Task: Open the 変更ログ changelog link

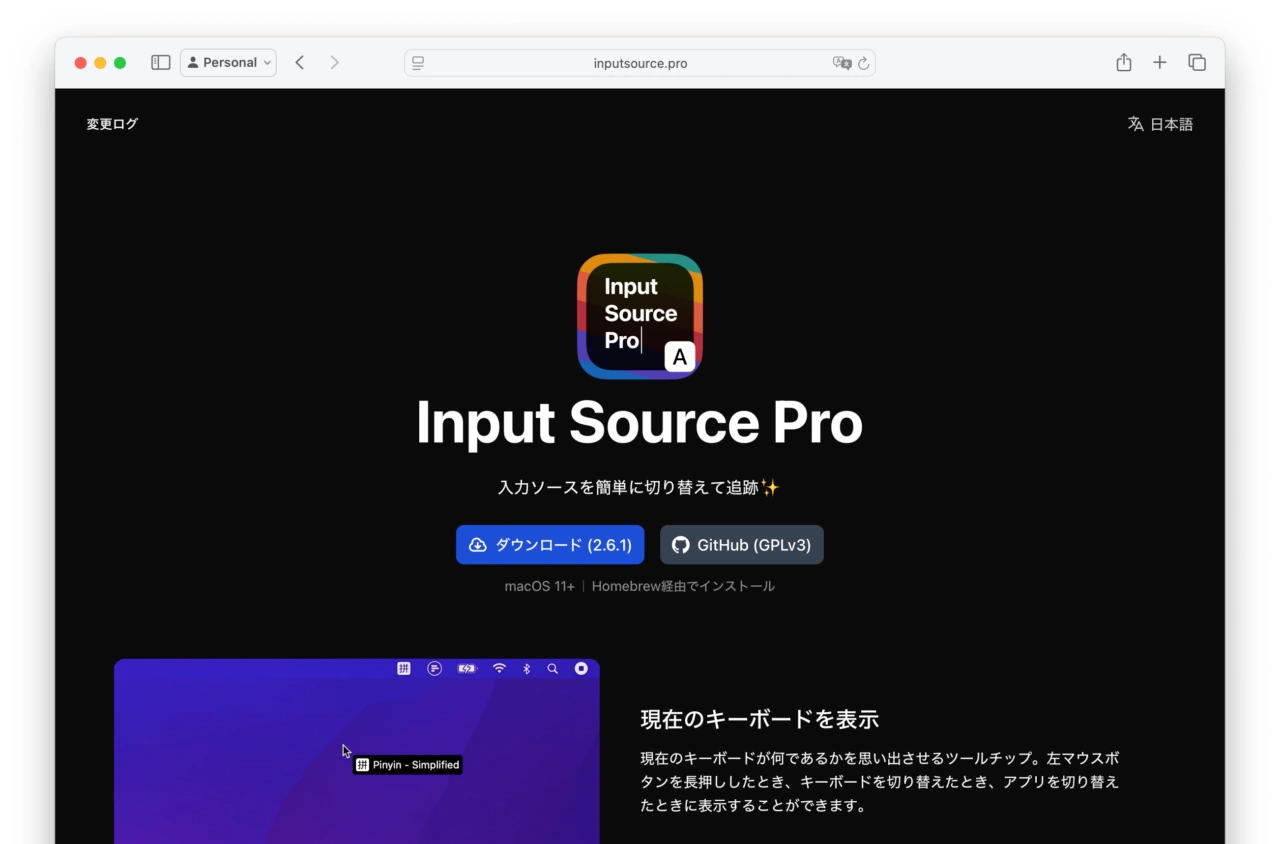Action: (x=112, y=124)
